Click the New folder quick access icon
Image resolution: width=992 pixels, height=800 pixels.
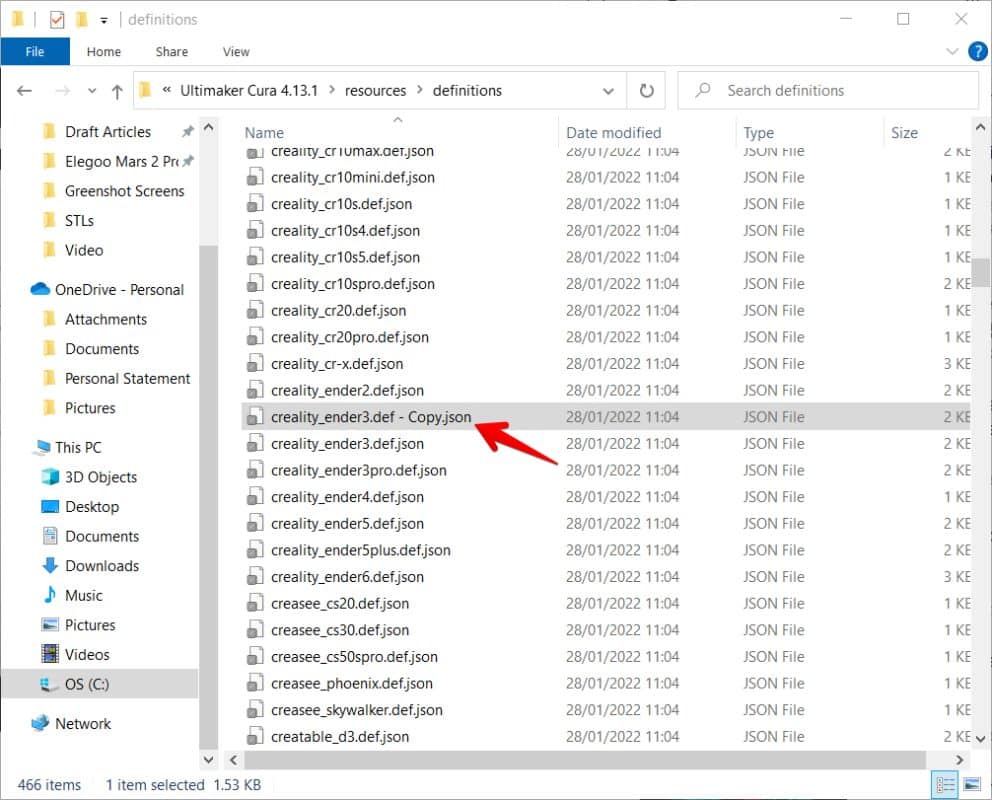pyautogui.click(x=81, y=20)
